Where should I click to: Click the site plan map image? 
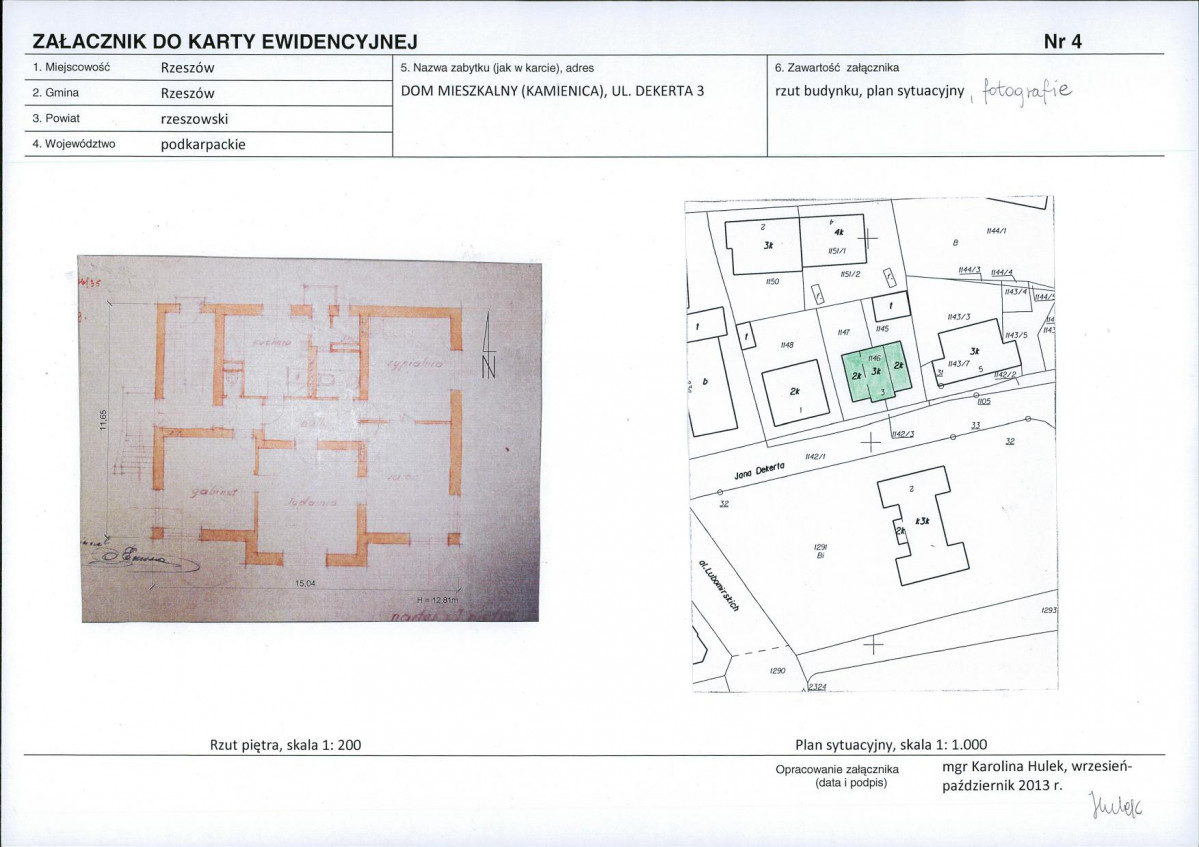872,444
